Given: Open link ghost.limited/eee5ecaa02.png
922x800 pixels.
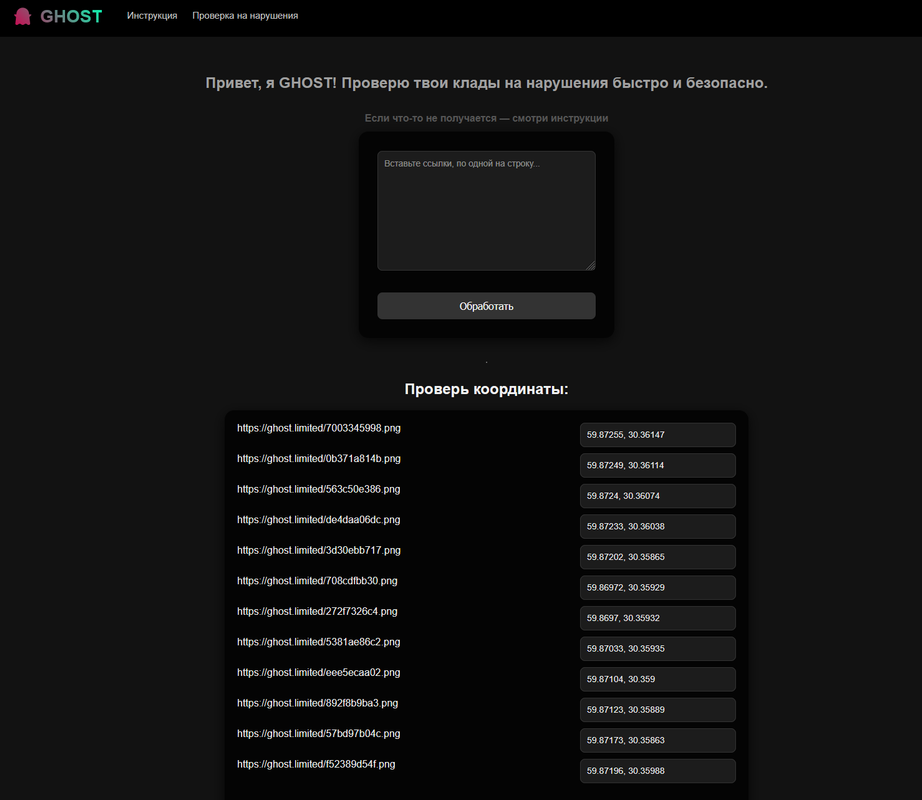Looking at the screenshot, I should point(319,672).
